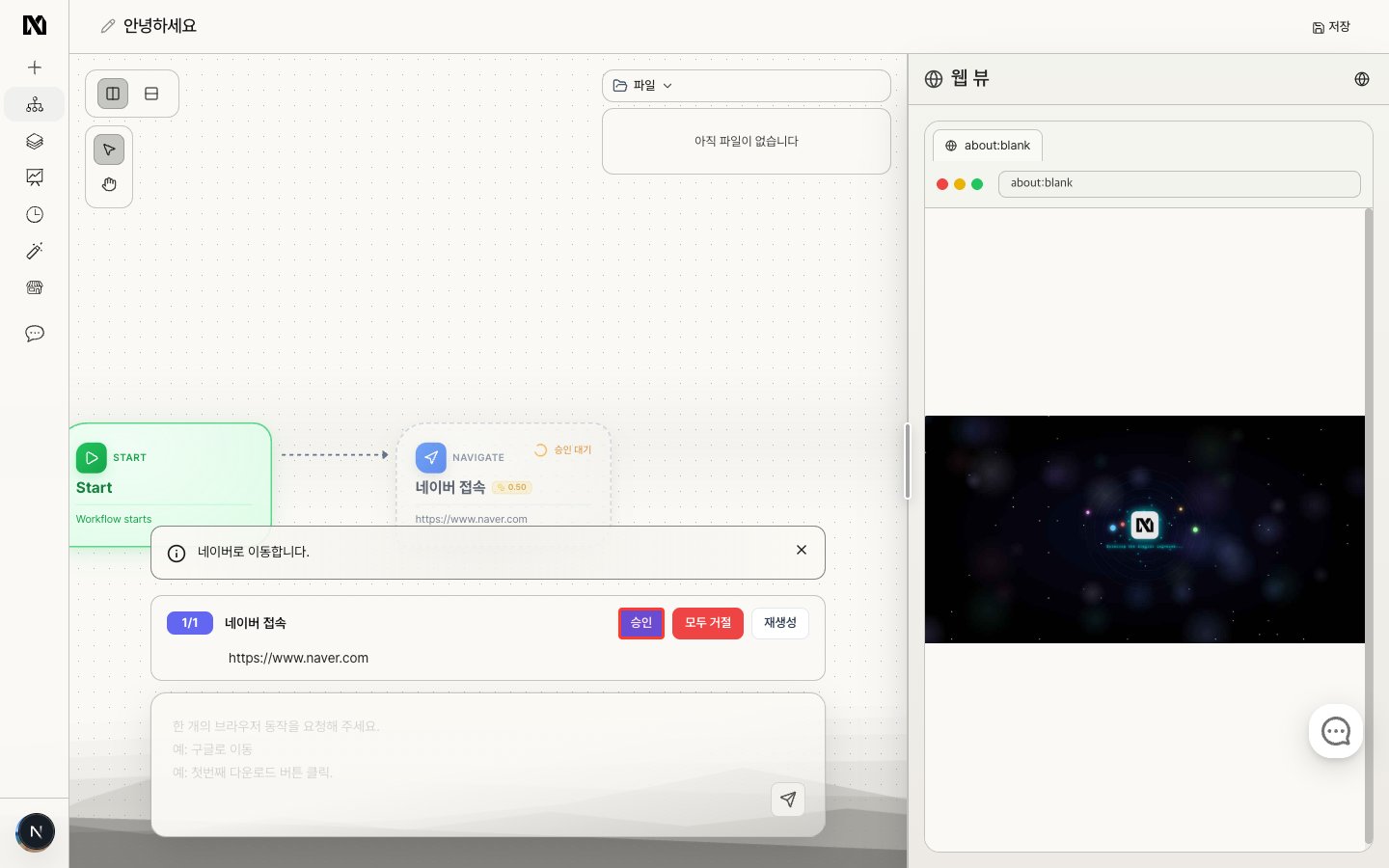Click the red window dot in web view
Screen dimensions: 1389x868
point(942,184)
